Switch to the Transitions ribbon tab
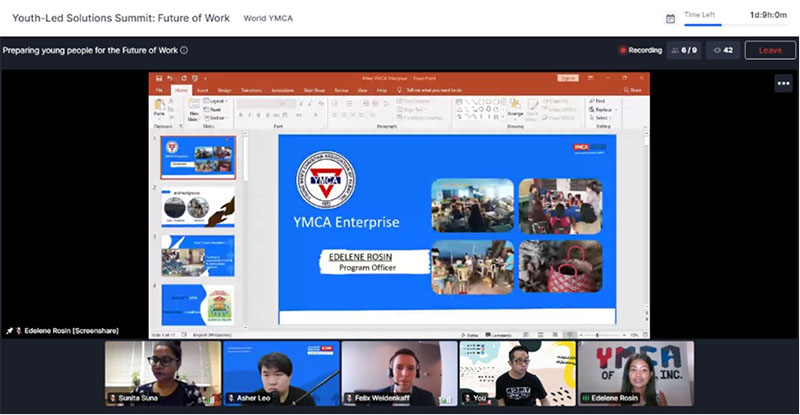Viewport: 800px width, 415px height. point(251,90)
